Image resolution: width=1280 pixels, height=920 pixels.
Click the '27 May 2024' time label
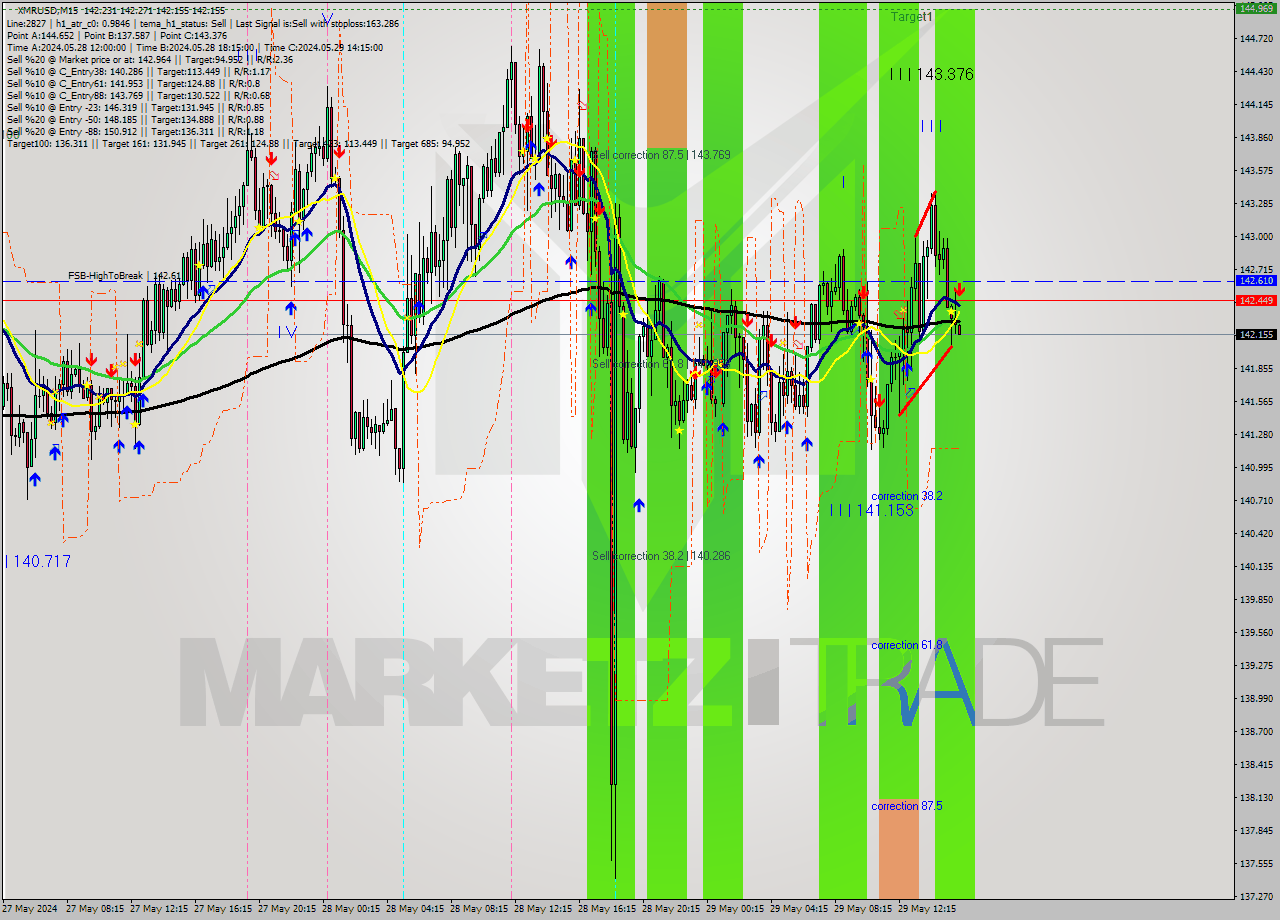point(31,909)
